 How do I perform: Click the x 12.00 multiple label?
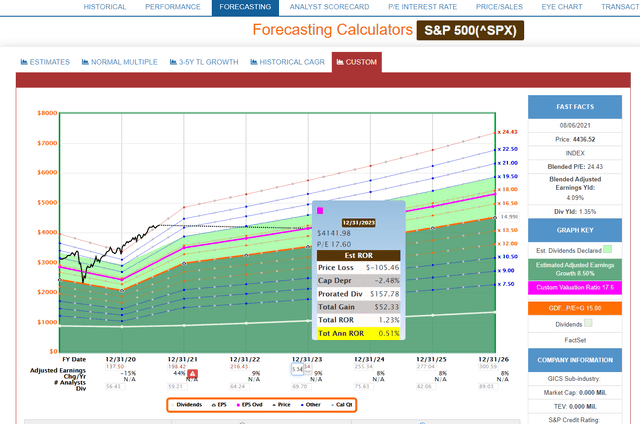point(508,244)
